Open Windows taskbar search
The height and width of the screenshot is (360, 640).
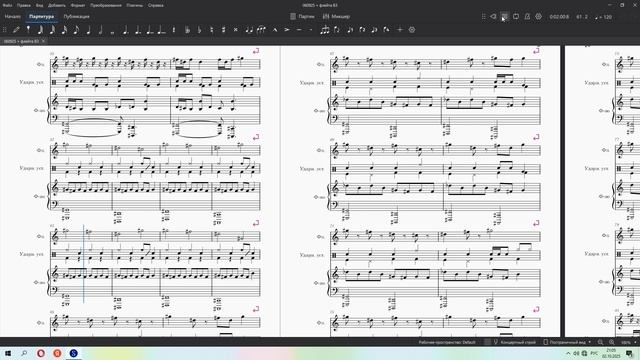pyautogui.click(x=24, y=353)
